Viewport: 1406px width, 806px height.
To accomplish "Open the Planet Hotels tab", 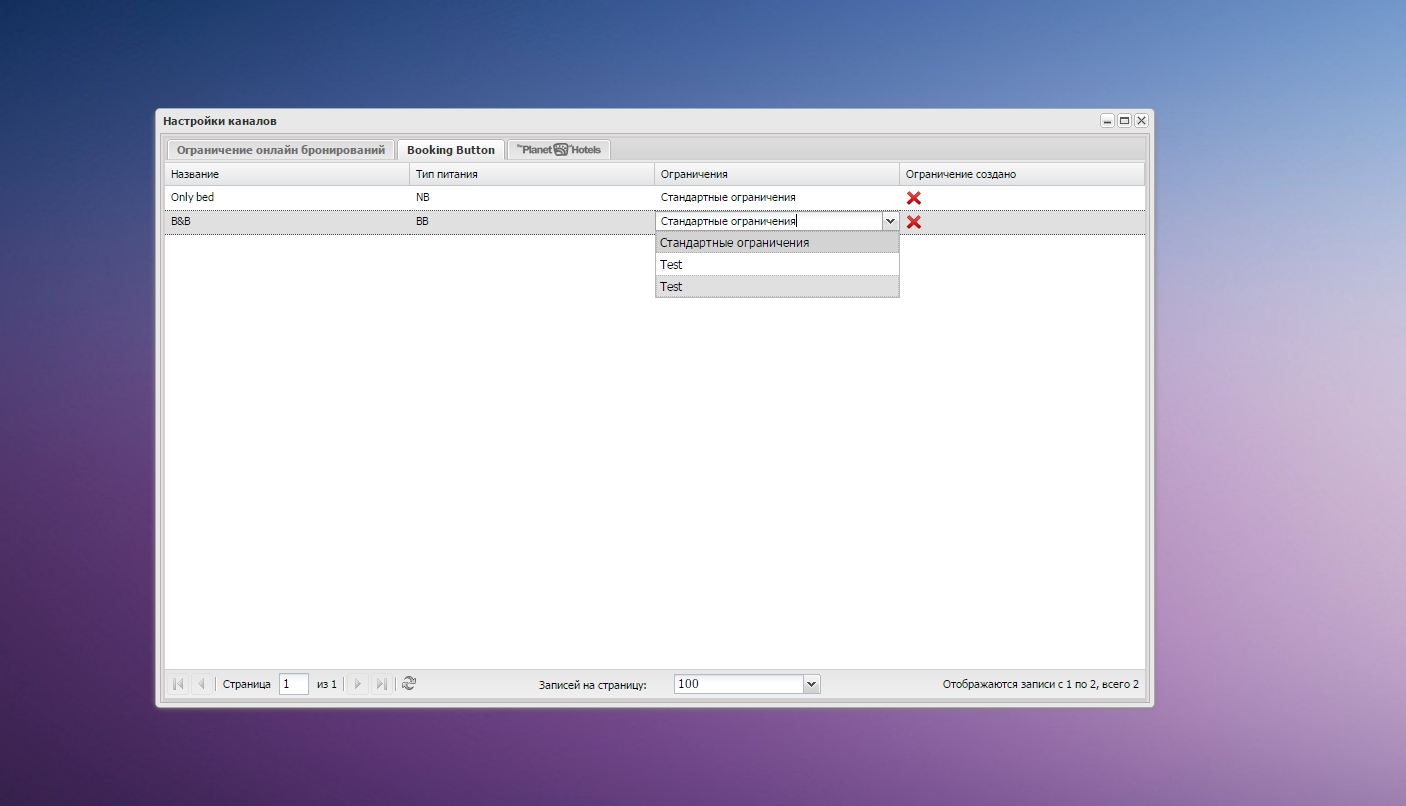I will 559,150.
